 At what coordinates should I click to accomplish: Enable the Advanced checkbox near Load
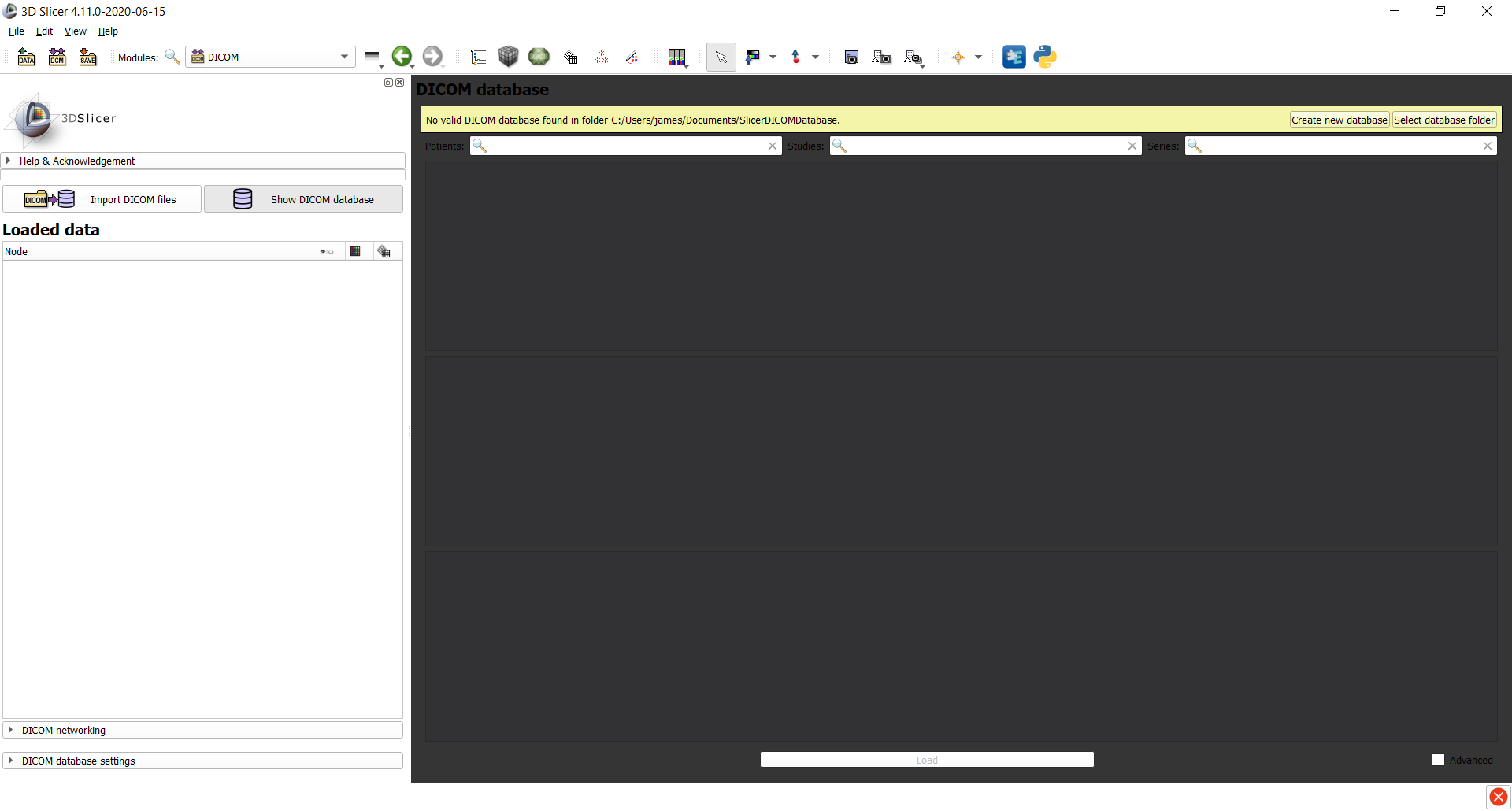(1439, 758)
